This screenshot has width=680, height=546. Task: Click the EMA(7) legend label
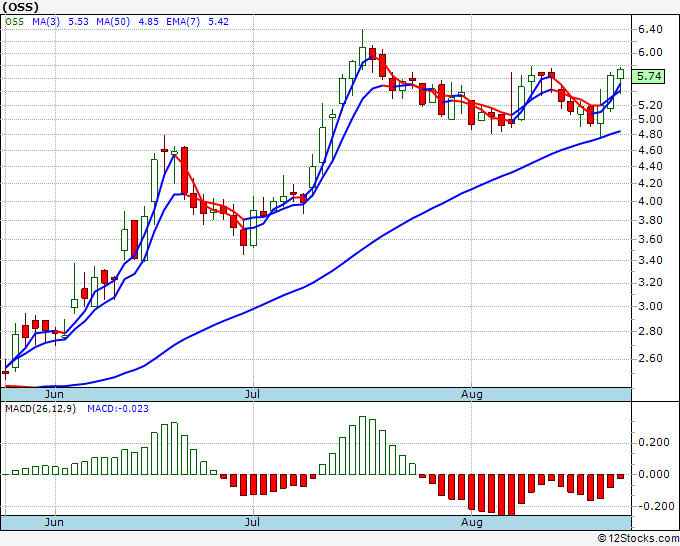183,22
